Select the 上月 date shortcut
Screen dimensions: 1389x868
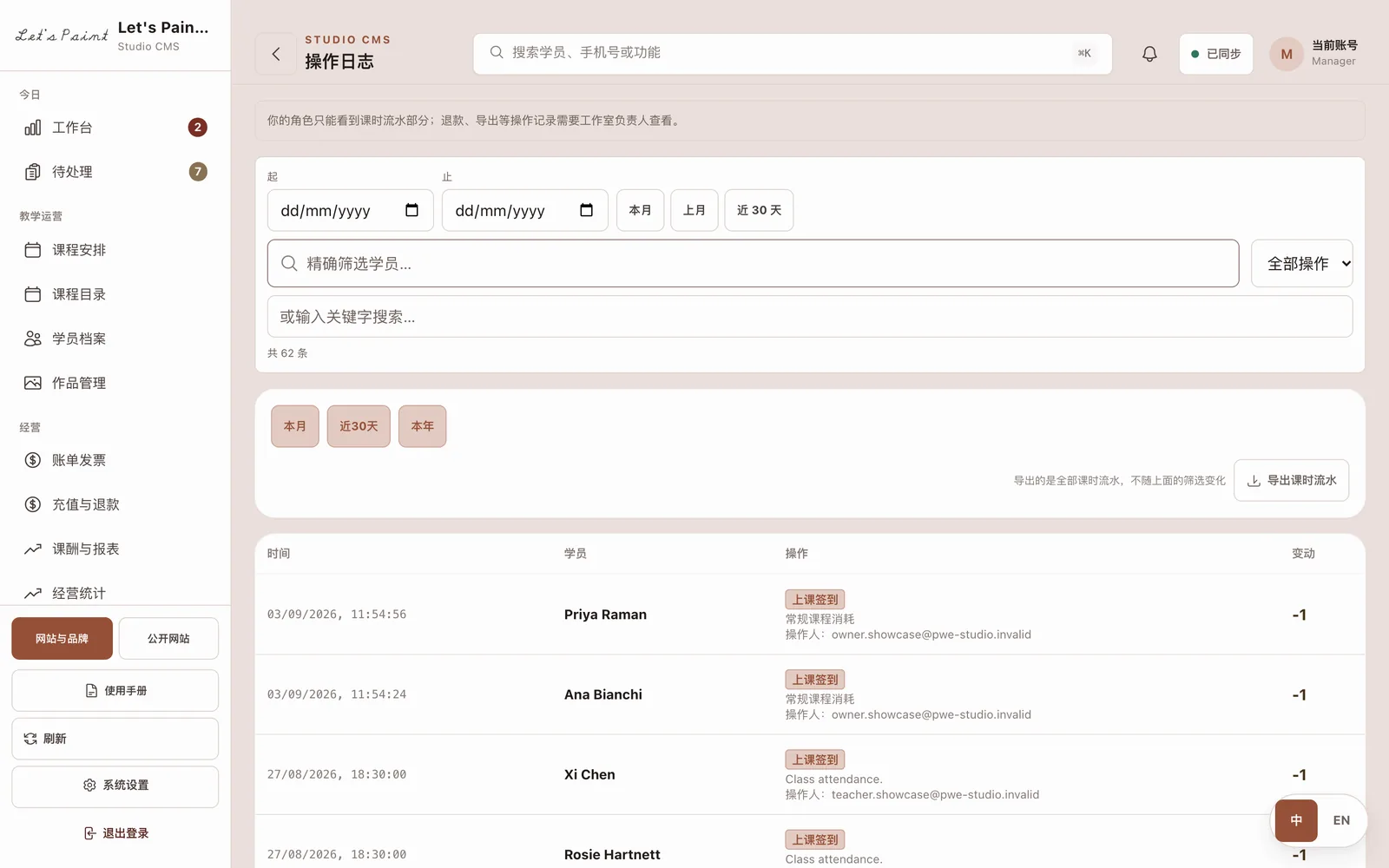click(694, 210)
